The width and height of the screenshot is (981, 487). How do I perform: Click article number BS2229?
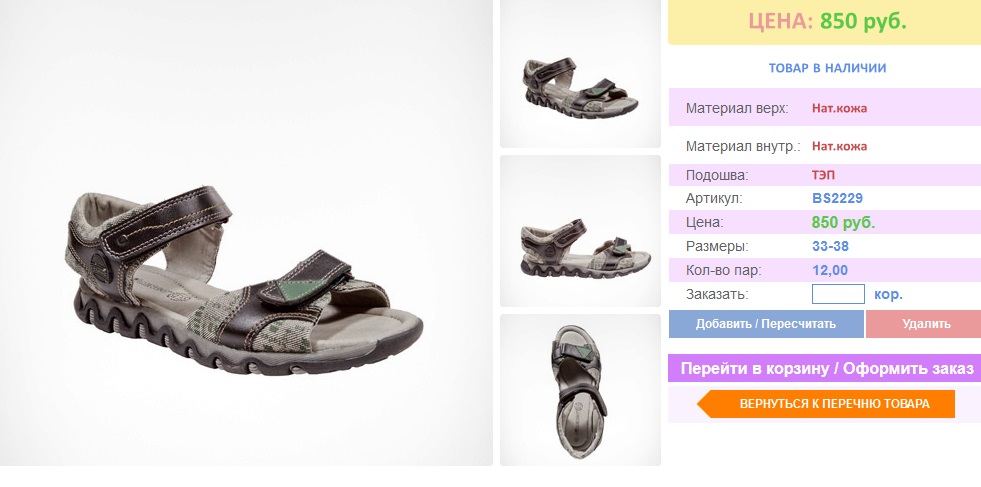click(x=837, y=198)
